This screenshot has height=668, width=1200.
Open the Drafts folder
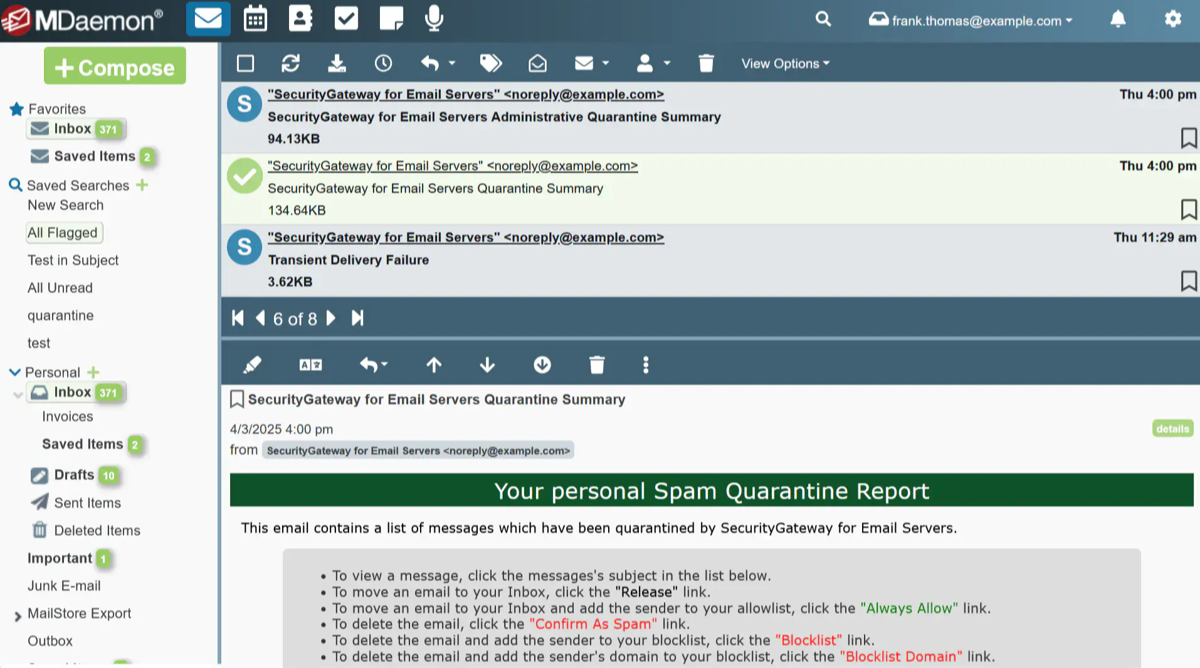(74, 475)
